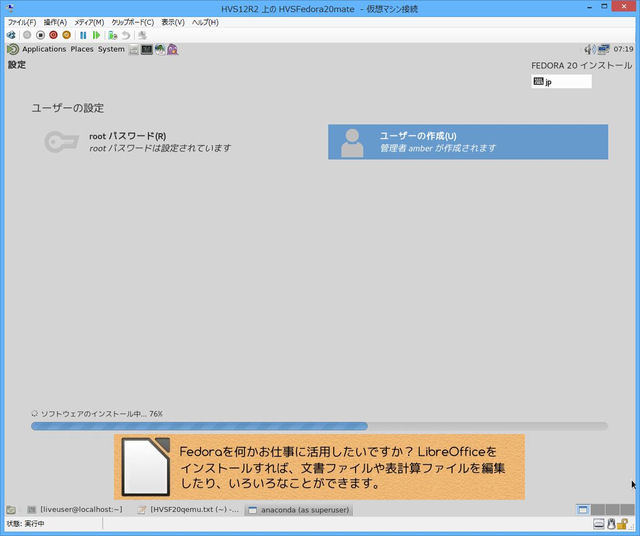The image size is (640, 536).
Task: Click the LibreOffice document icon in banner
Action: pyautogui.click(x=146, y=467)
